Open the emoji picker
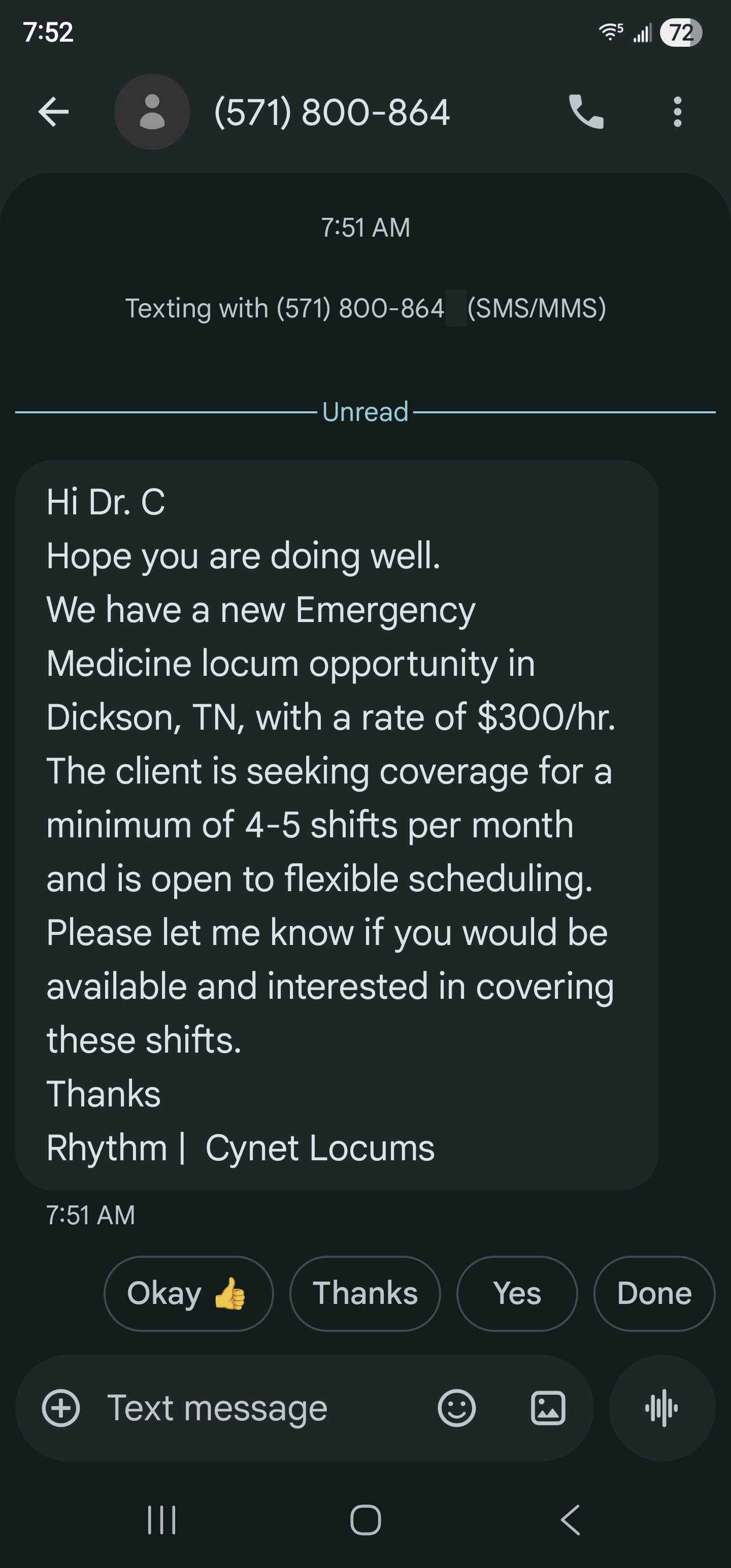This screenshot has height=1568, width=731. pyautogui.click(x=456, y=1408)
